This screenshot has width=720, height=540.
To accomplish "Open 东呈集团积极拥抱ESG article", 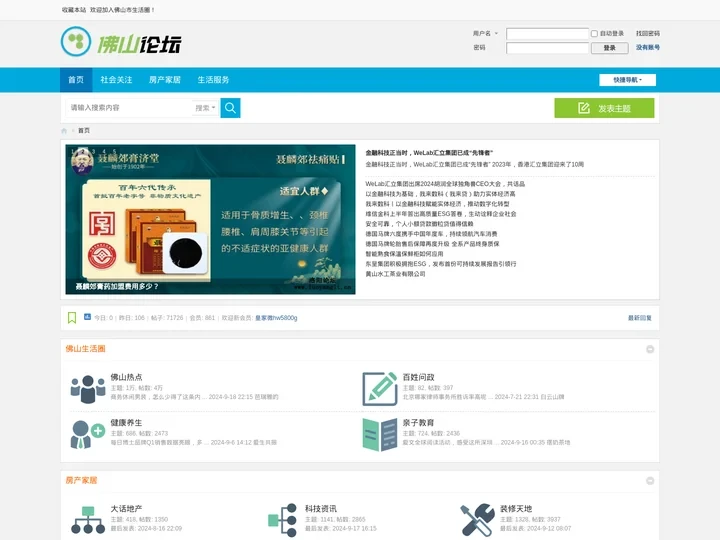I will tap(441, 264).
